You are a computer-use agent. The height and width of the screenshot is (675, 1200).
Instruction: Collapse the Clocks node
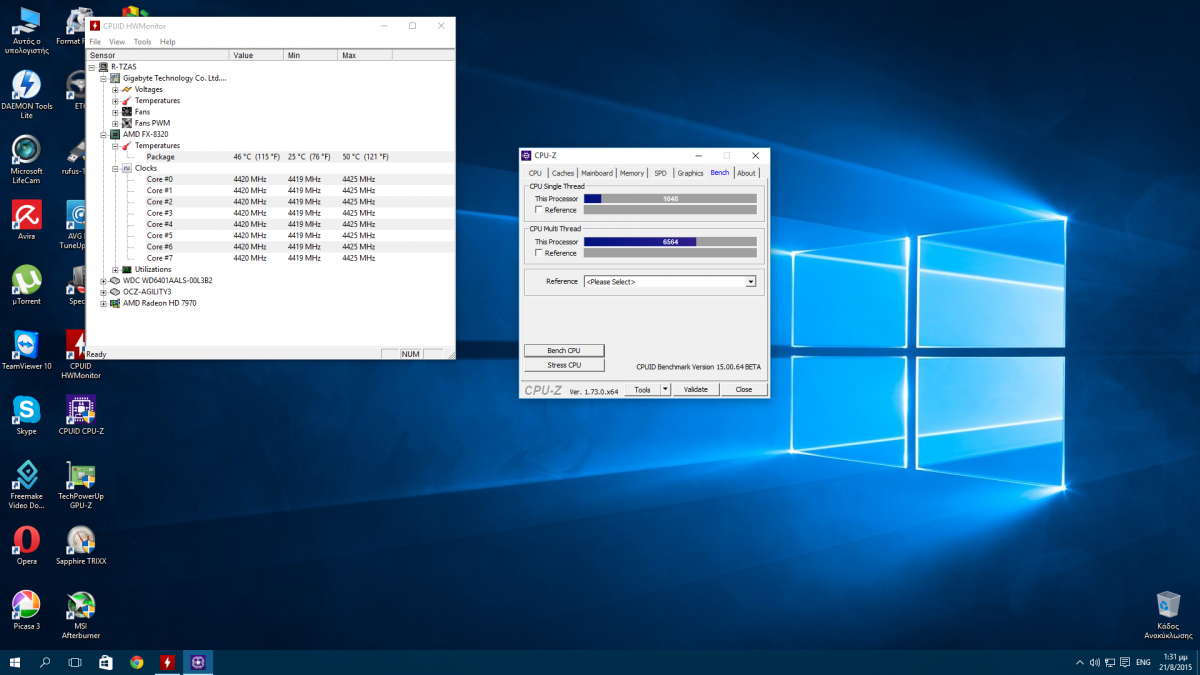click(x=115, y=168)
